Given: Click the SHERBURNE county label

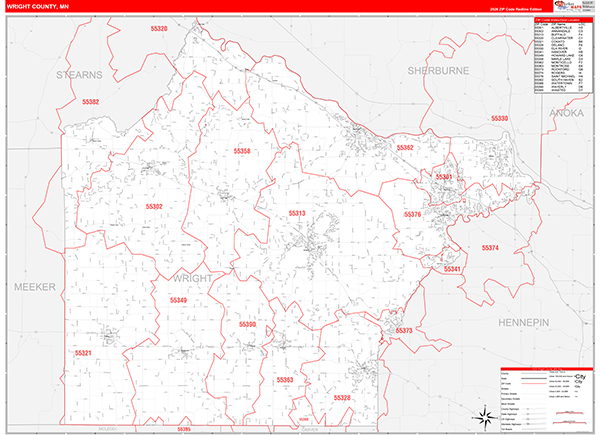Looking at the screenshot, I should (x=438, y=71).
